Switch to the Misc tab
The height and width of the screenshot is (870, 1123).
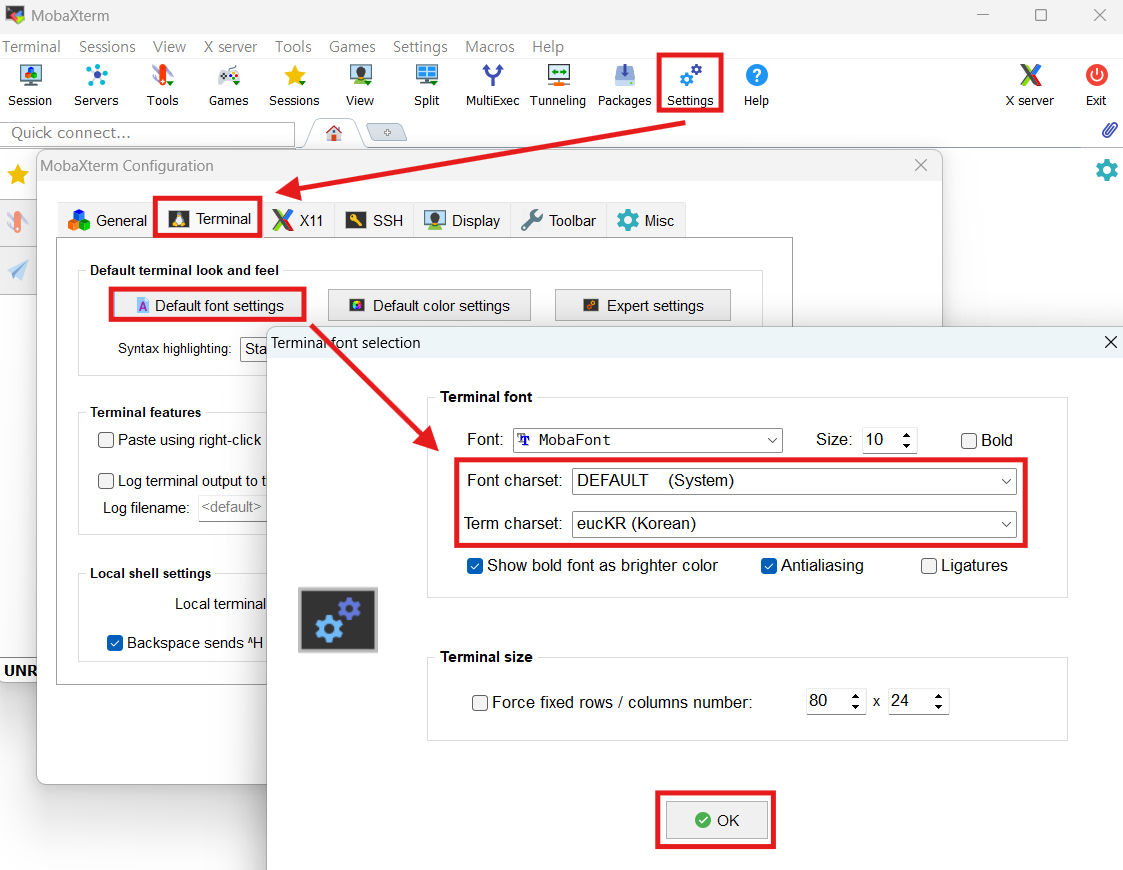(645, 221)
